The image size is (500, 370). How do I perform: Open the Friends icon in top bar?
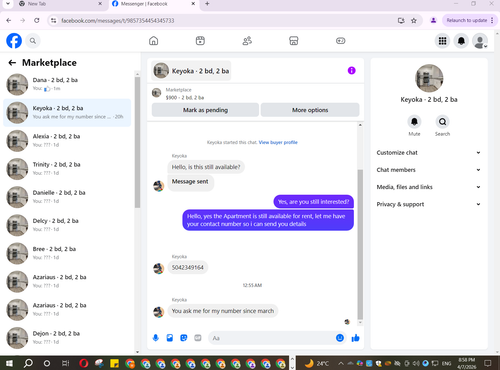click(x=247, y=41)
